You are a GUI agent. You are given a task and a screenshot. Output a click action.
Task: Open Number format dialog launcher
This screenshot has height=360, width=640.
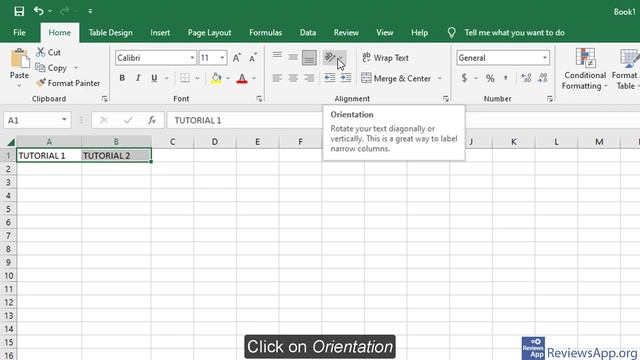tap(550, 99)
